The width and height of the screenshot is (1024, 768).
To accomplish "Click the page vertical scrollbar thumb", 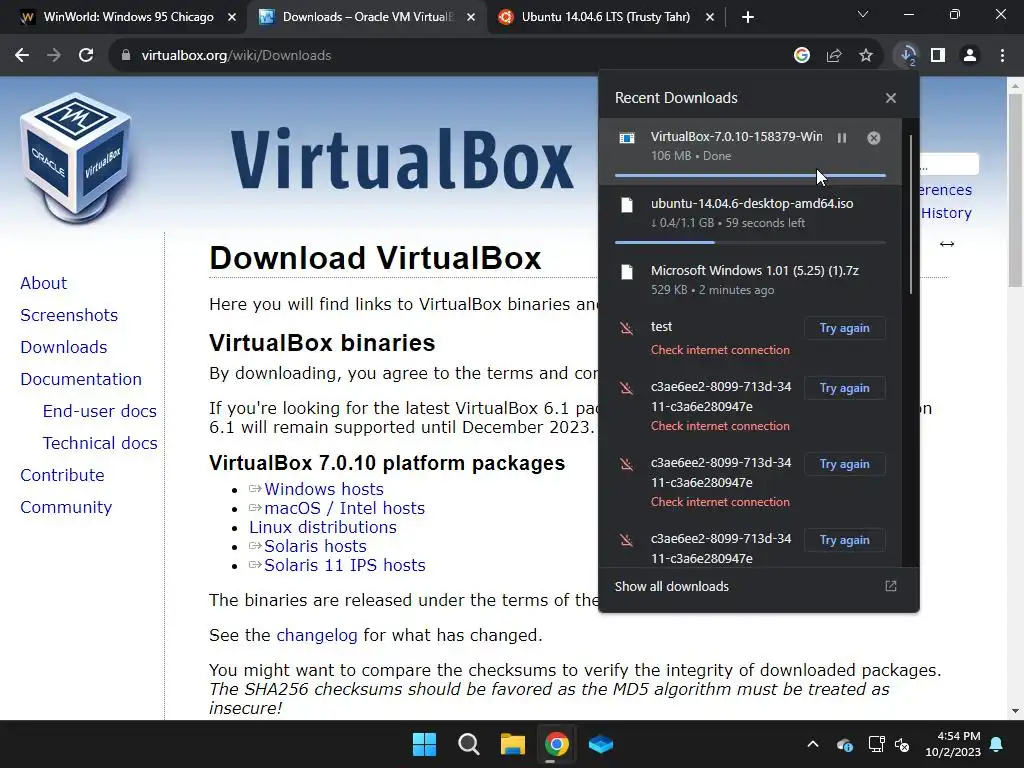I will point(1015,189).
